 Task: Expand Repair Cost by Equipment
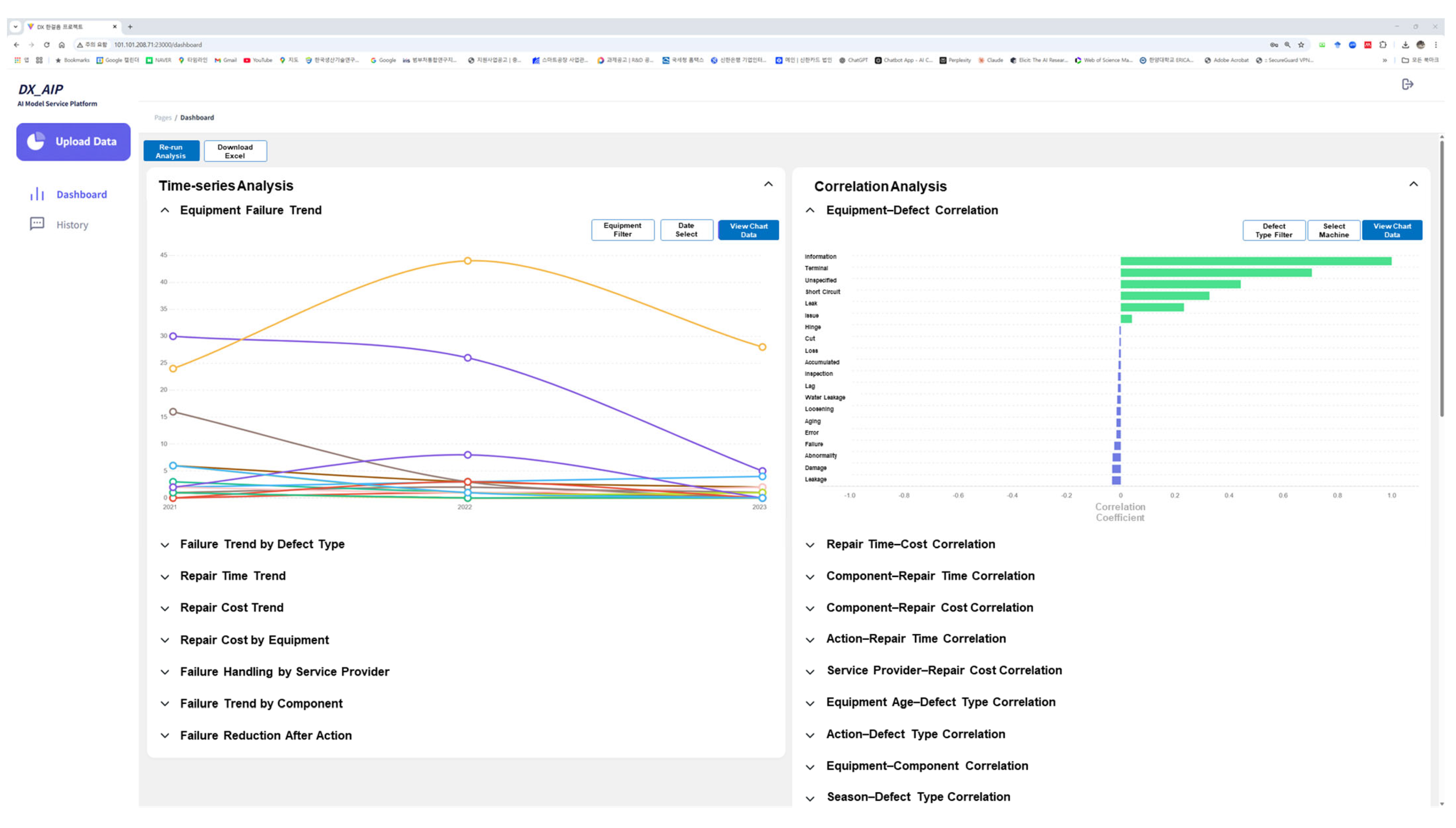coord(165,640)
